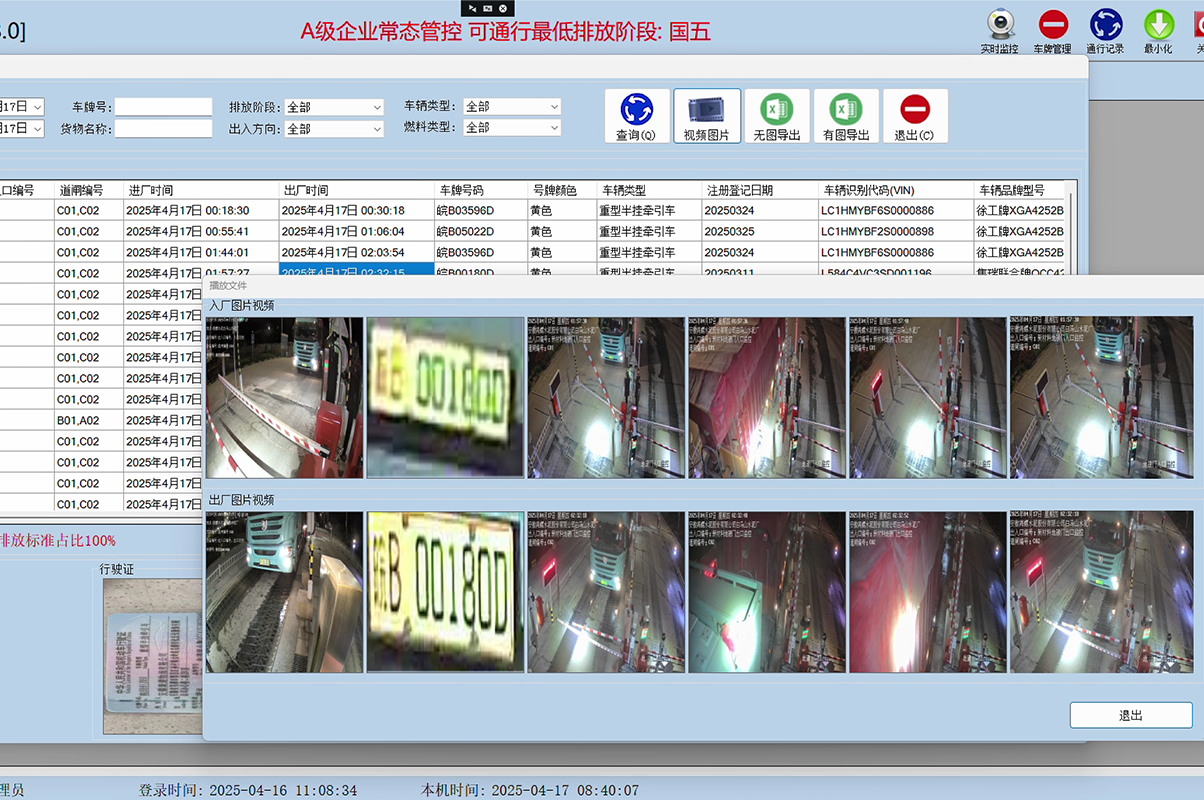
Task: Expand the 车辆类型 dropdown
Action: [512, 107]
